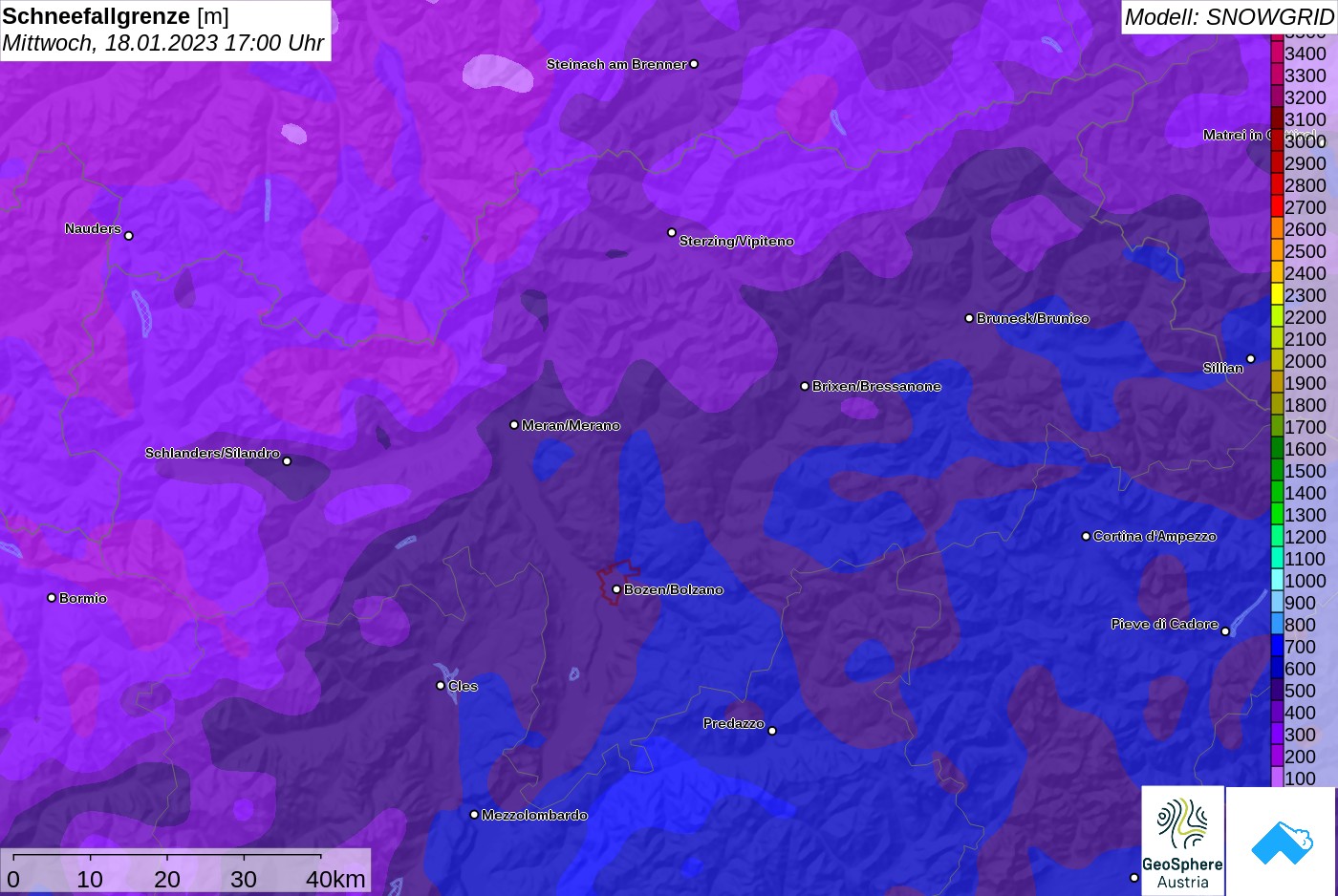The image size is (1338, 896).
Task: Click the 20 mark on scale bar
Action: pyautogui.click(x=167, y=879)
